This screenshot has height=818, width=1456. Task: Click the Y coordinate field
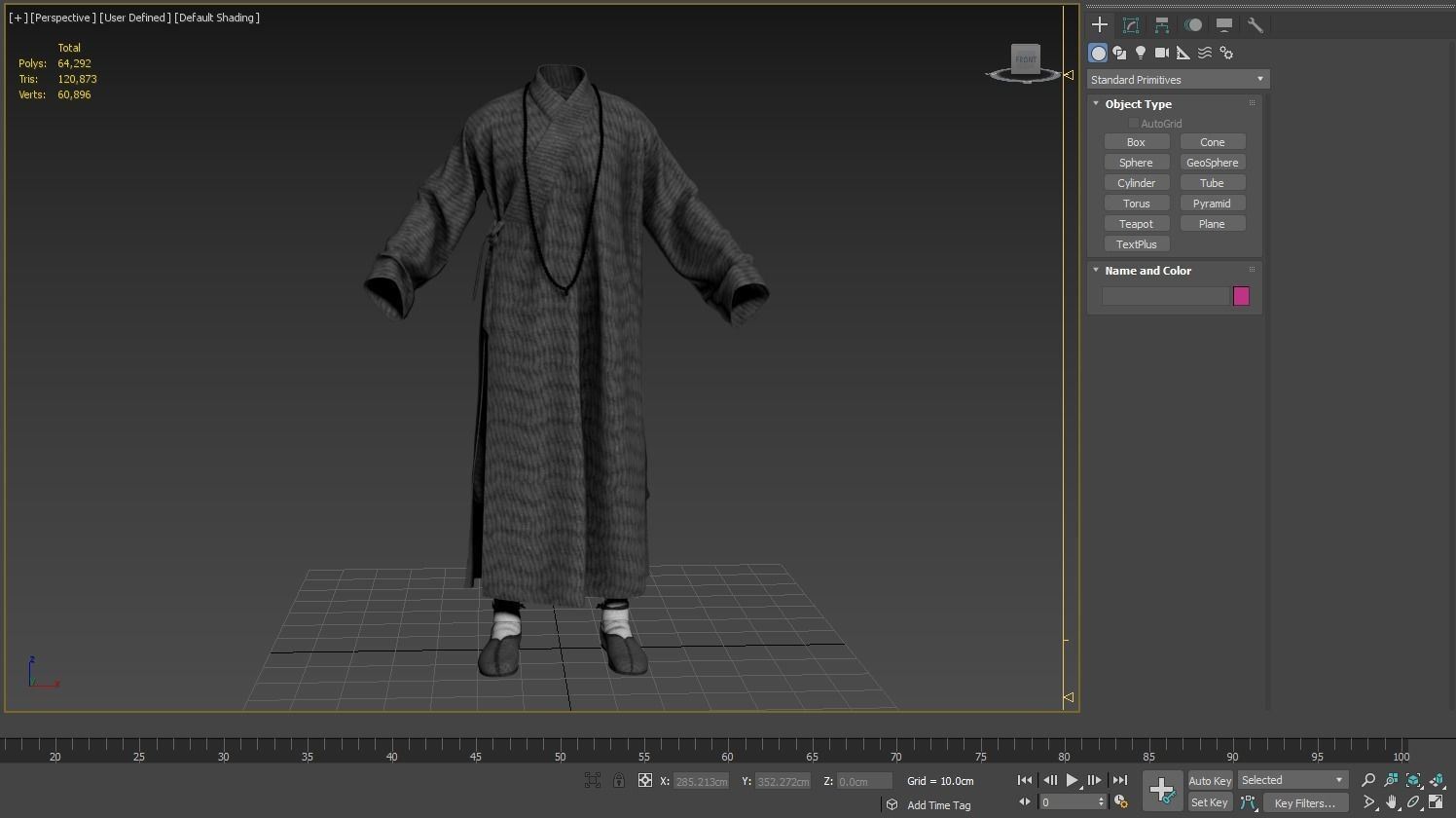pos(783,781)
